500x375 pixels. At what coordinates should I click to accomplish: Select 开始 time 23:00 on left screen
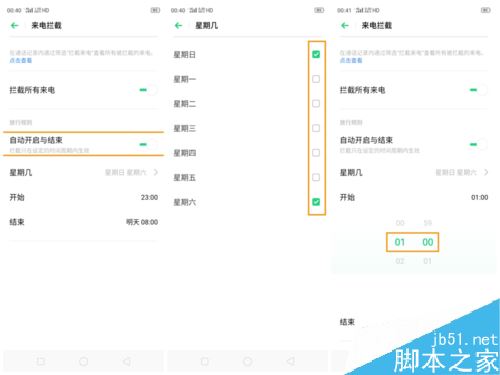(x=149, y=197)
